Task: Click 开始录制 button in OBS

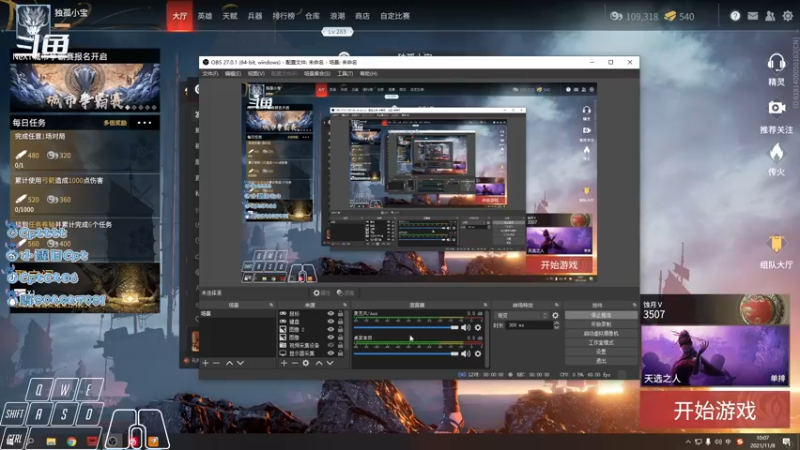Action: (x=601, y=324)
